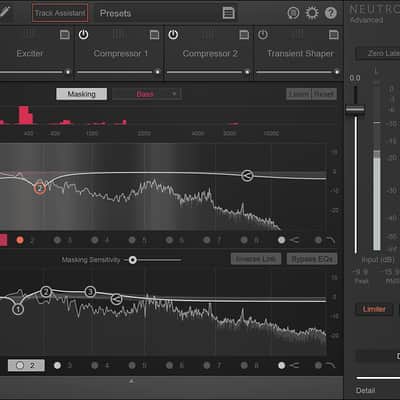The height and width of the screenshot is (400, 400).
Task: Select node 3 in the lower EQ graph
Action: tap(90, 292)
